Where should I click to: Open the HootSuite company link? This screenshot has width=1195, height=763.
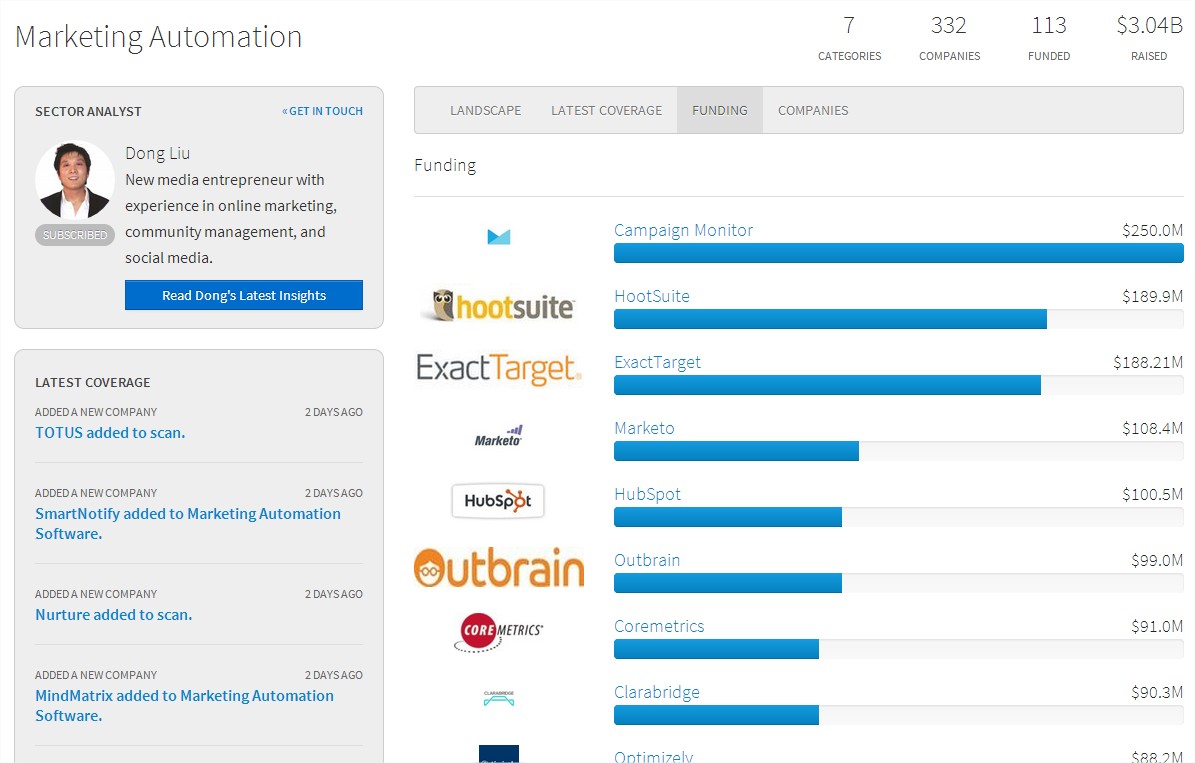coord(652,297)
